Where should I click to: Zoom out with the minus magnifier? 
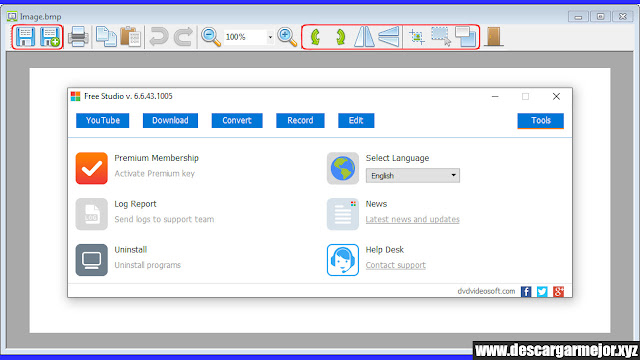click(211, 37)
